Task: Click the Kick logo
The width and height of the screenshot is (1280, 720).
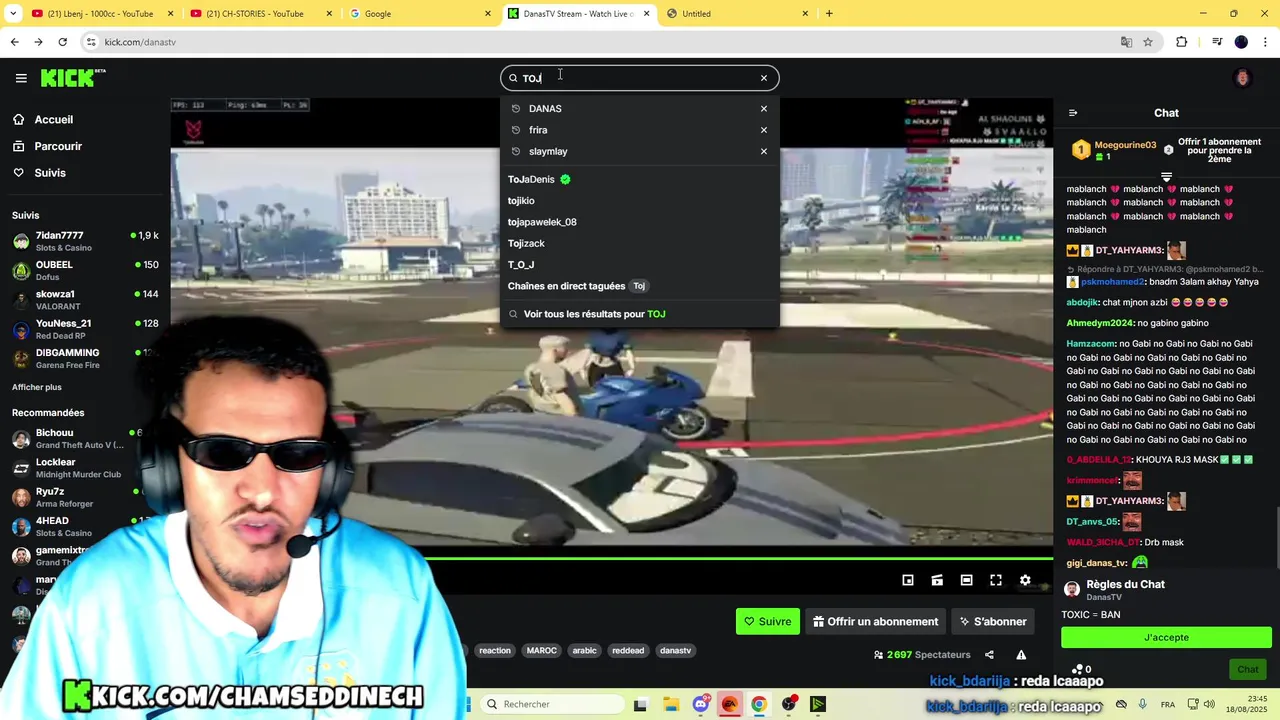Action: click(x=73, y=78)
